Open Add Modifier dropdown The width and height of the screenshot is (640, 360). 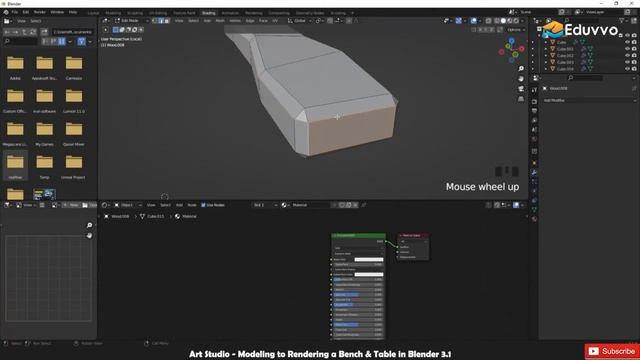[589, 100]
